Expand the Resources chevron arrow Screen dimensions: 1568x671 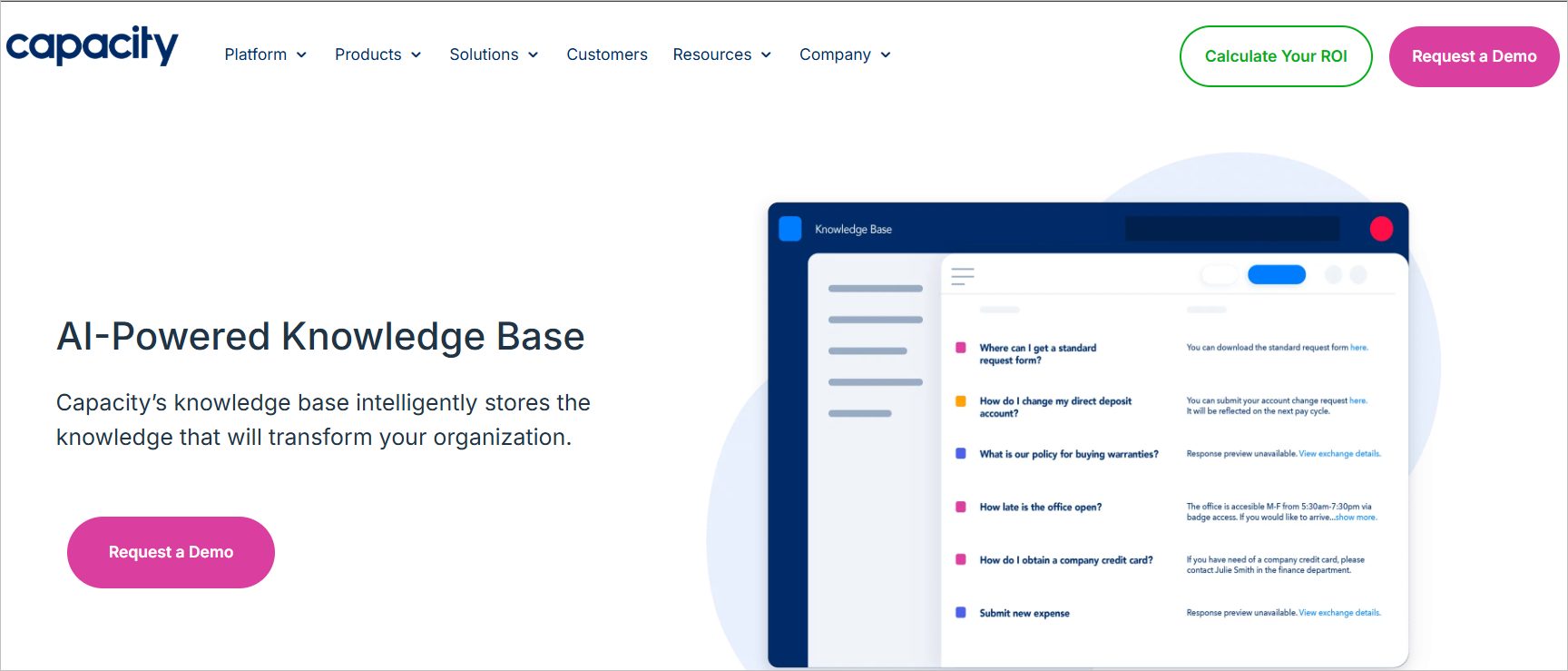(x=766, y=55)
